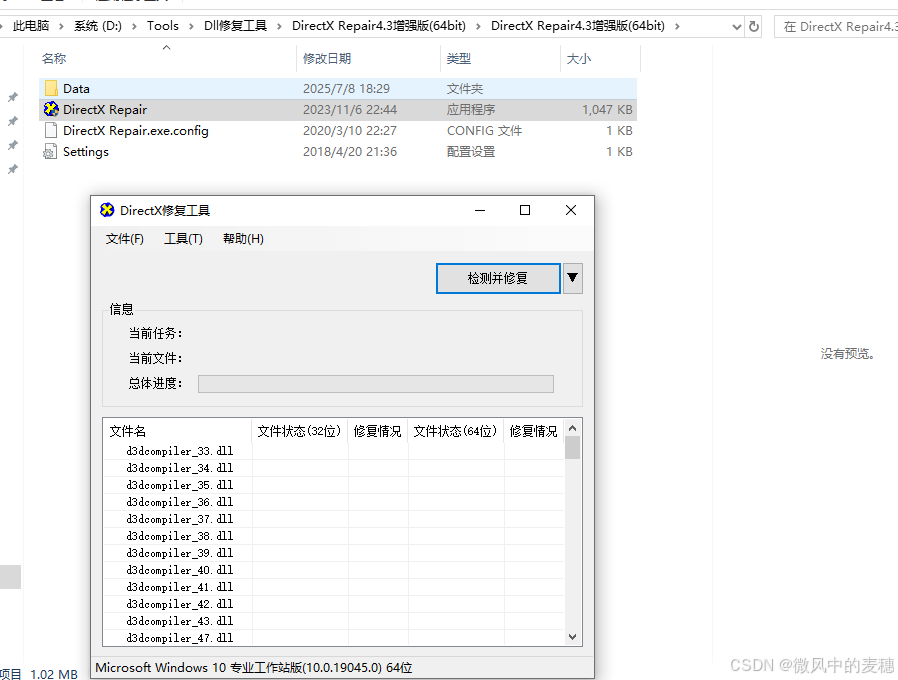The width and height of the screenshot is (898, 680).
Task: Click the first quick access pin icon
Action: [x=13, y=97]
